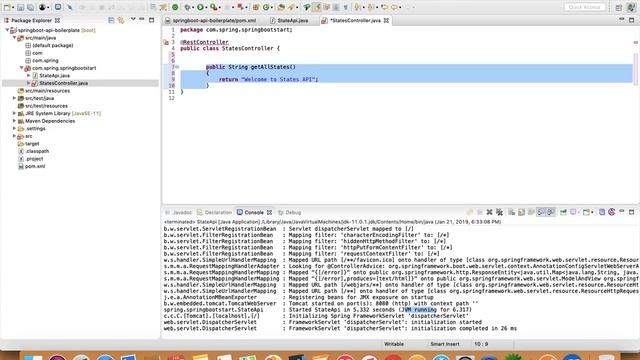640x360 pixels.
Task: Click the green Run button in the toolbar
Action: pos(200,7)
